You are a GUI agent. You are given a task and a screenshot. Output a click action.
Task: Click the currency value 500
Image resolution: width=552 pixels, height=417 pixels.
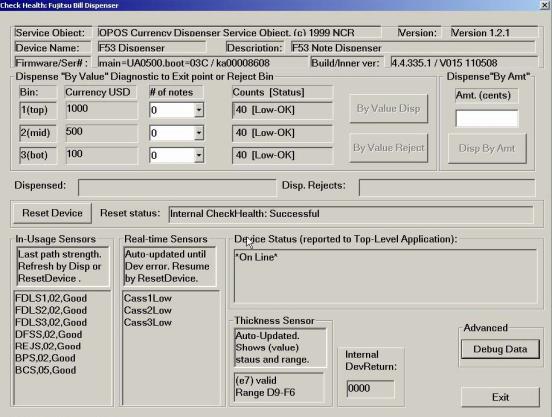[x=101, y=132]
